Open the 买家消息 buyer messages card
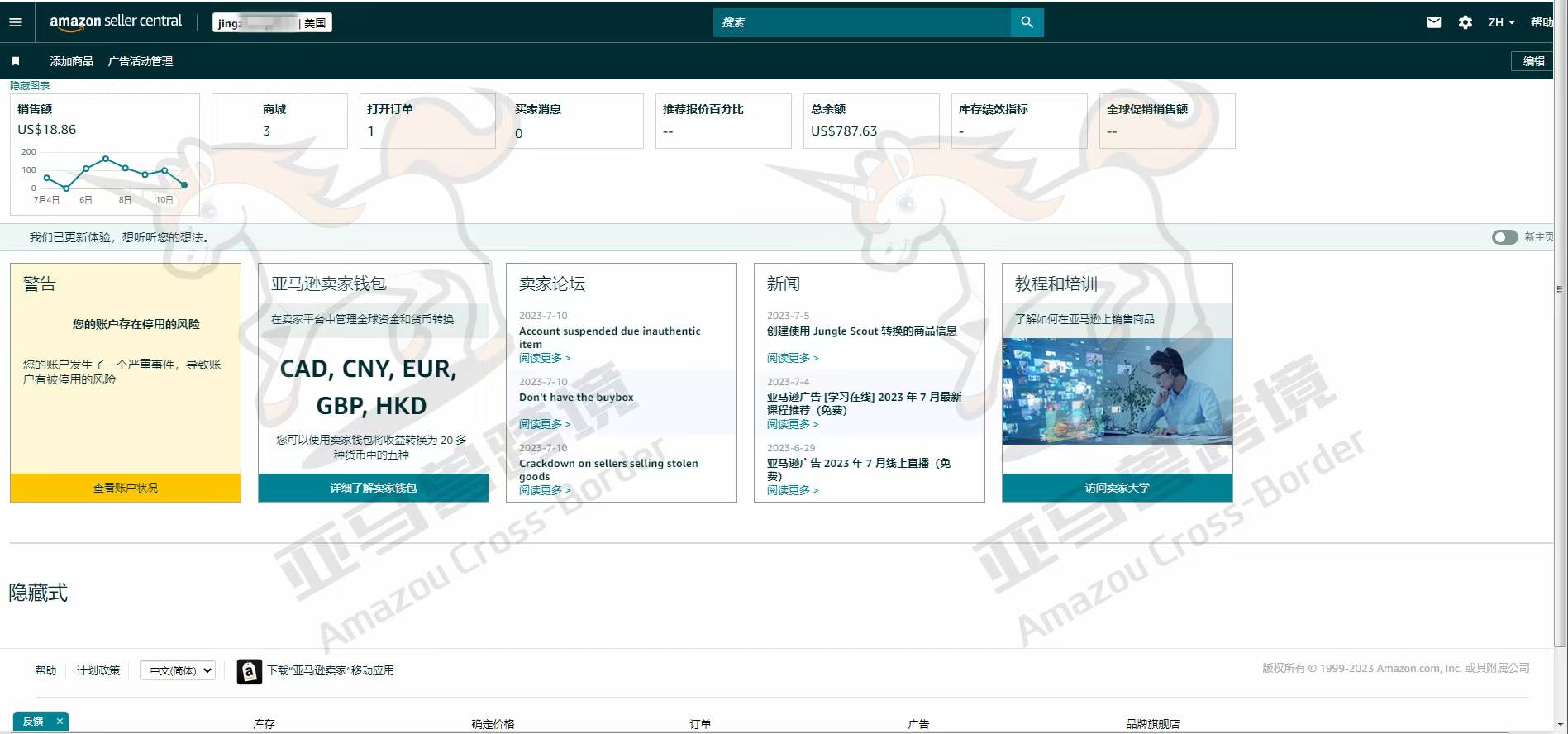This screenshot has width=1568, height=734. (x=575, y=121)
